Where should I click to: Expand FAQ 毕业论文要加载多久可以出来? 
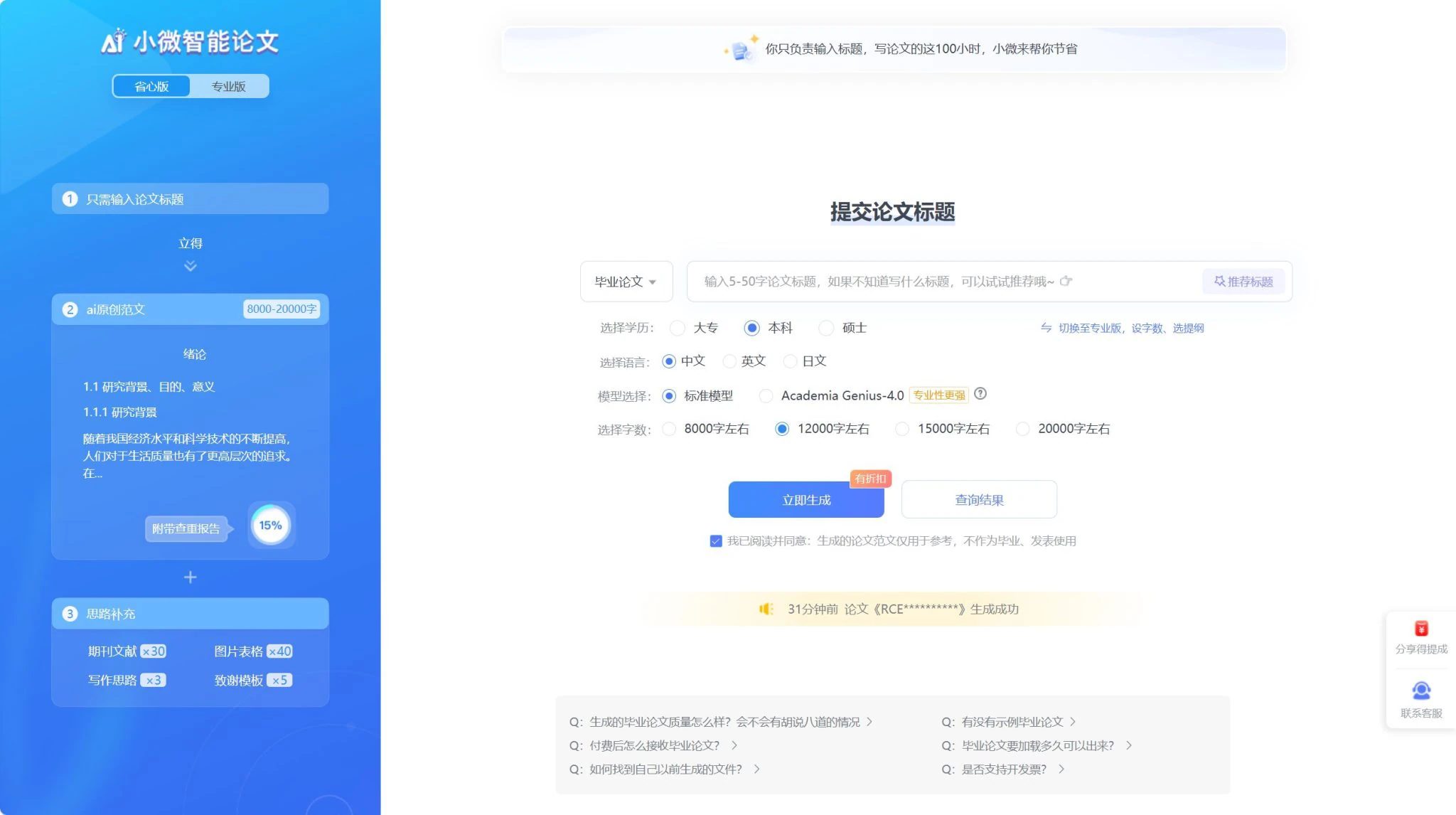(1037, 745)
